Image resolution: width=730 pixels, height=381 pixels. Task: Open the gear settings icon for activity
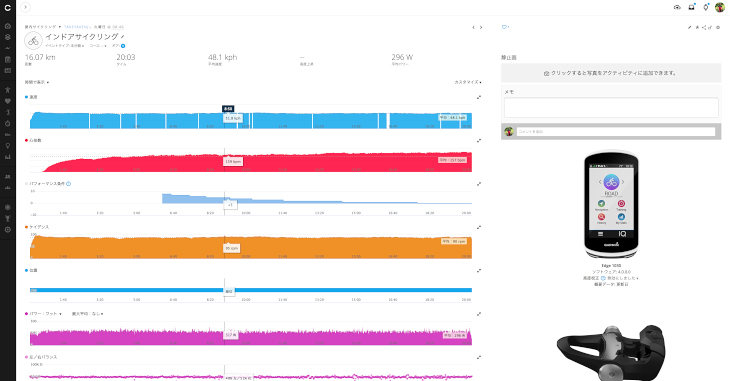pos(718,27)
